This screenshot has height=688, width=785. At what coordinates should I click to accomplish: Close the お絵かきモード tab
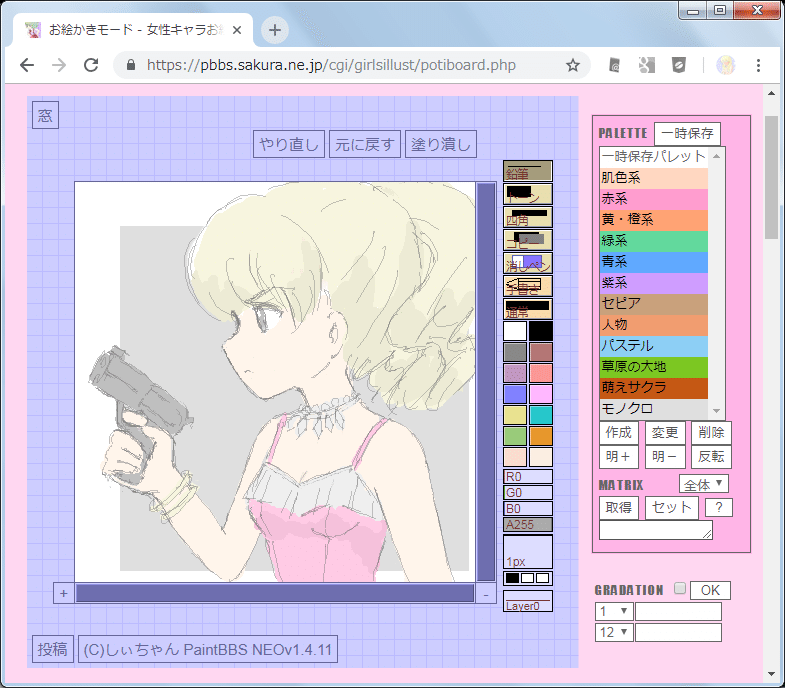237,30
